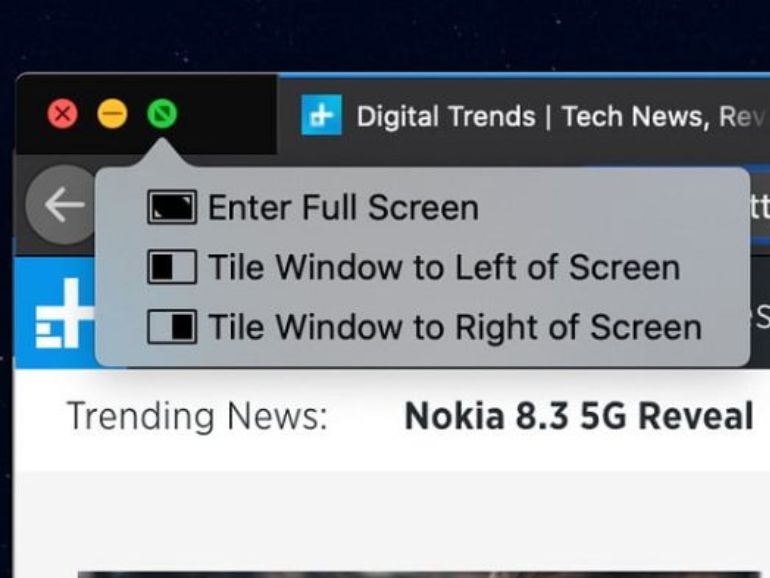This screenshot has width=770, height=578.
Task: Go back using the browser back arrow
Action: (62, 204)
